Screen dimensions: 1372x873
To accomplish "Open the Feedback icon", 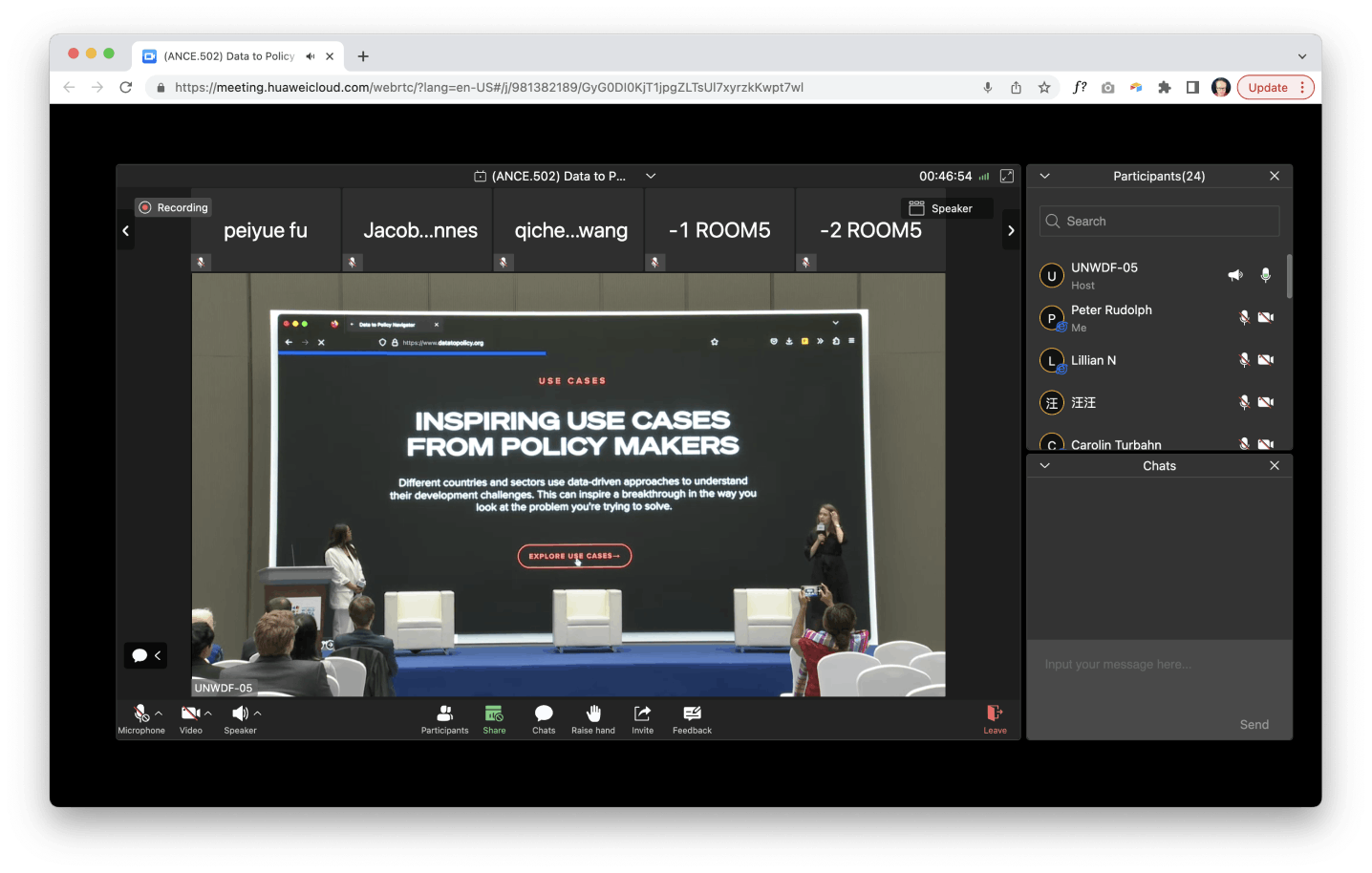I will 692,714.
